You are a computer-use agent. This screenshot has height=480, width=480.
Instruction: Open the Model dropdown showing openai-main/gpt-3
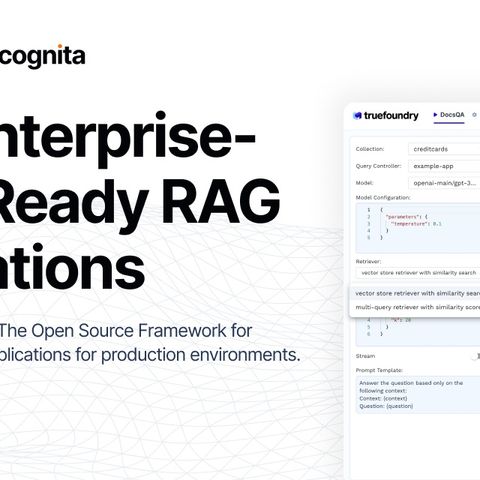[444, 183]
